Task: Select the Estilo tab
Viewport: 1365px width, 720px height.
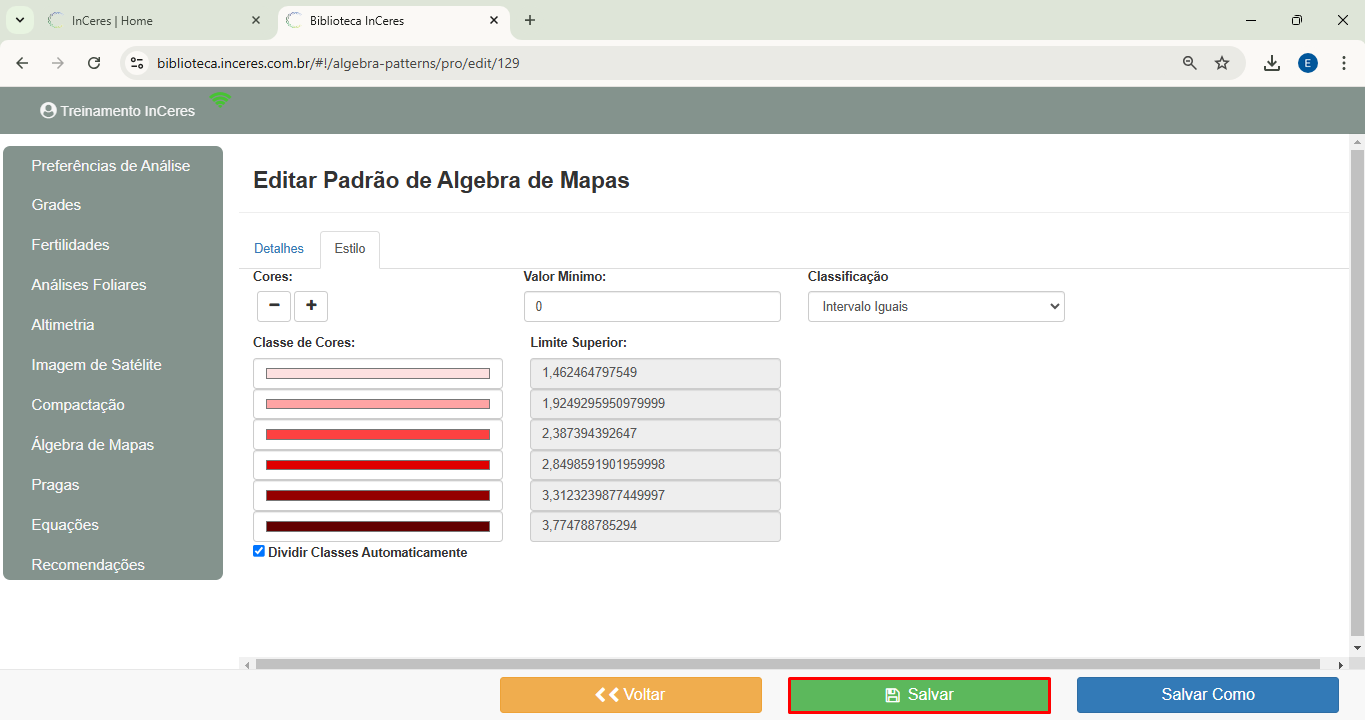Action: 350,249
